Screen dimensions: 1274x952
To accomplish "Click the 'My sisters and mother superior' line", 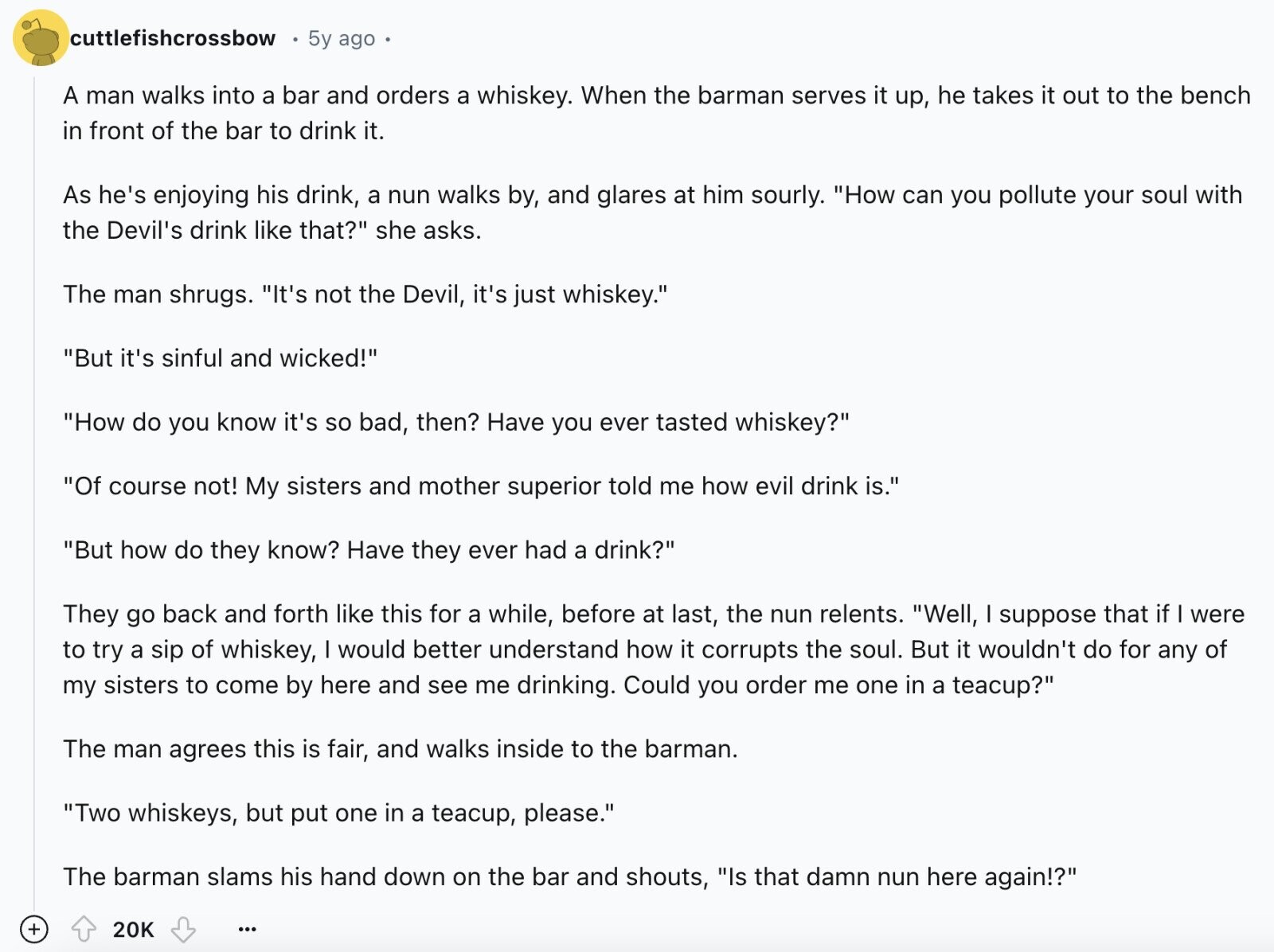I will coord(481,486).
